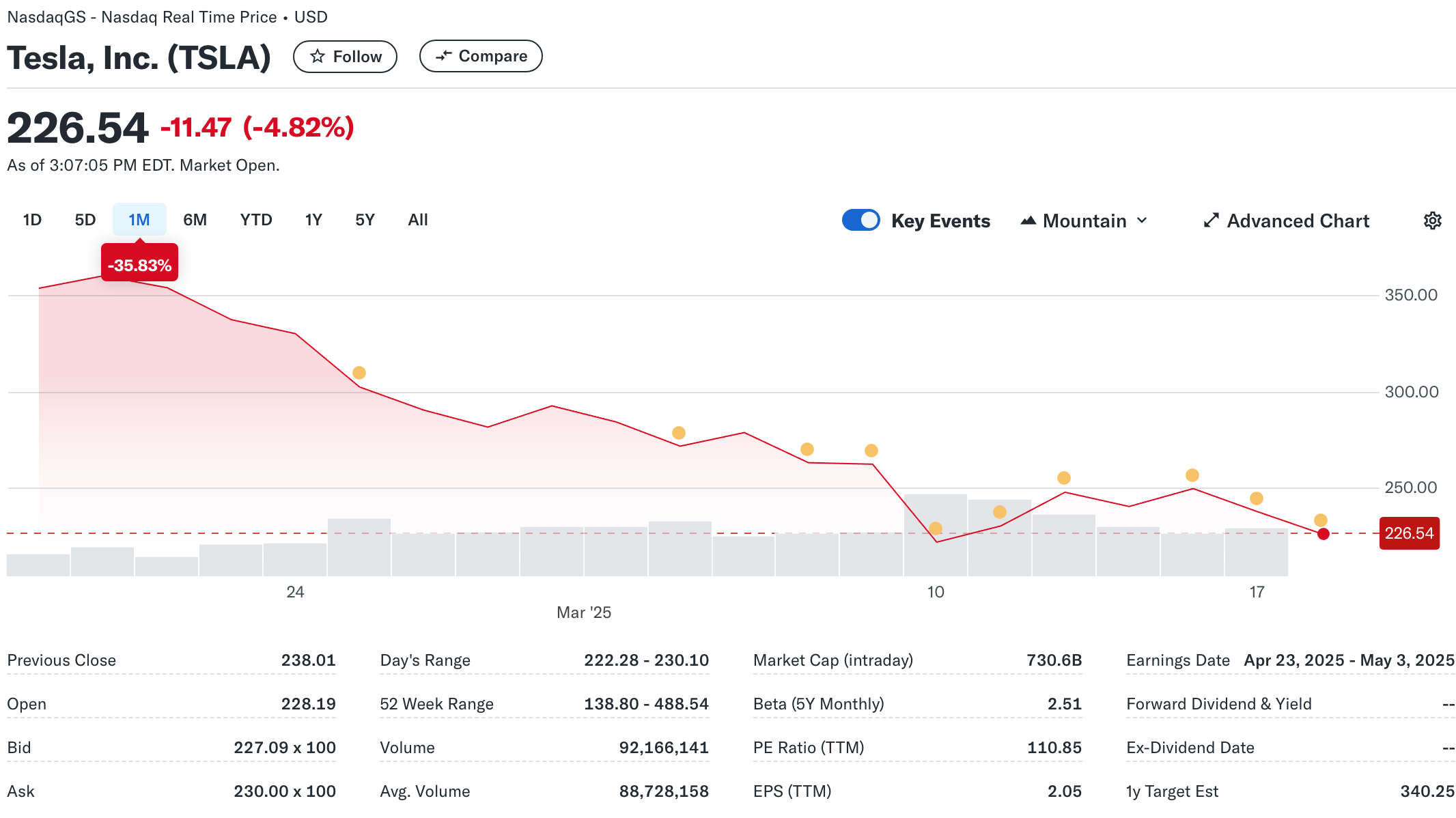This screenshot has width=1456, height=818.
Task: Click the last key event dot above 226.54
Action: coord(1321,520)
